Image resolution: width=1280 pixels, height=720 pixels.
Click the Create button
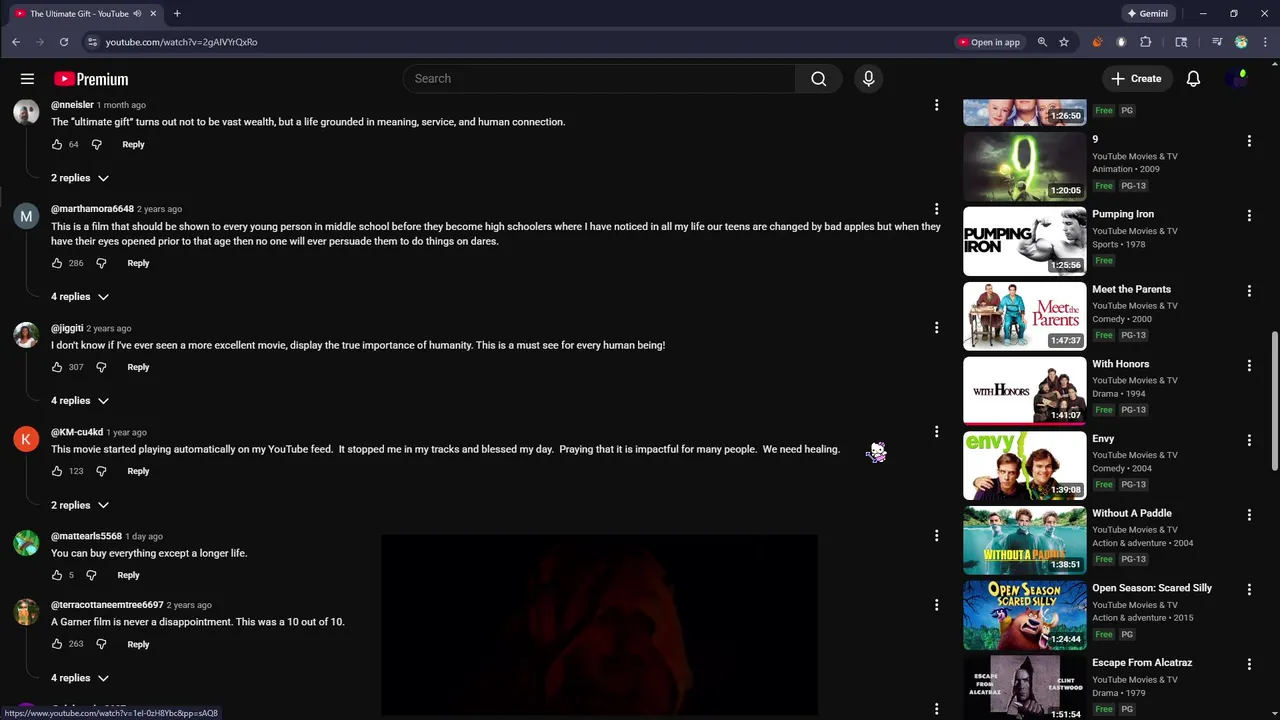(1136, 79)
